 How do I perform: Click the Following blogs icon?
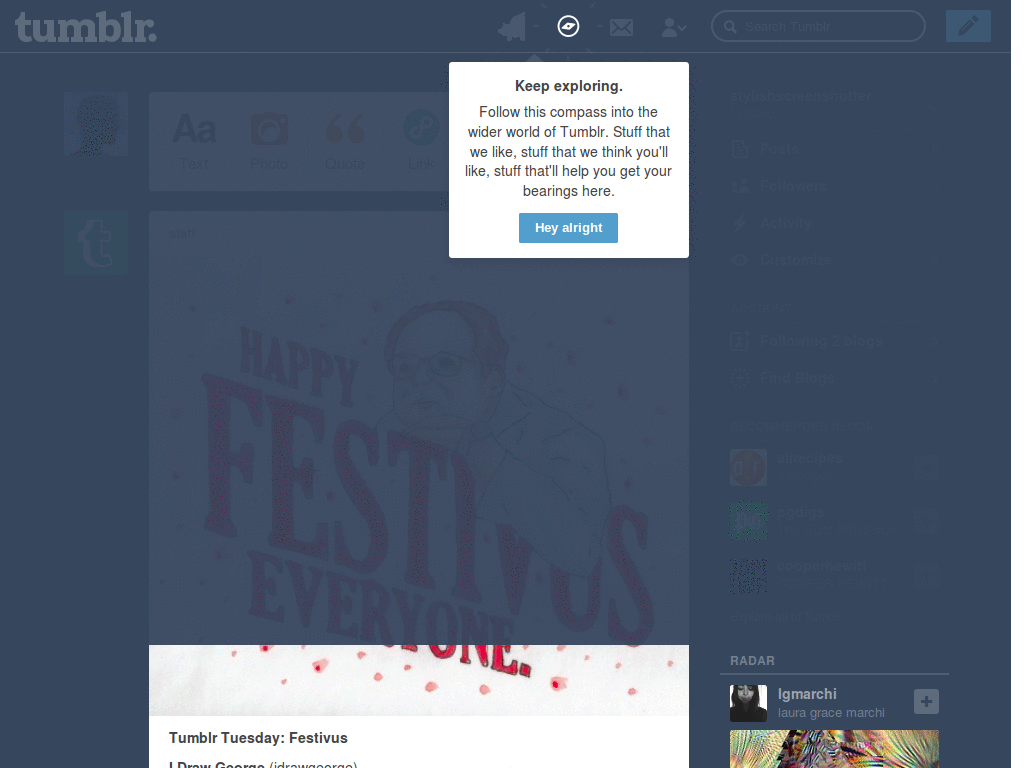740,340
